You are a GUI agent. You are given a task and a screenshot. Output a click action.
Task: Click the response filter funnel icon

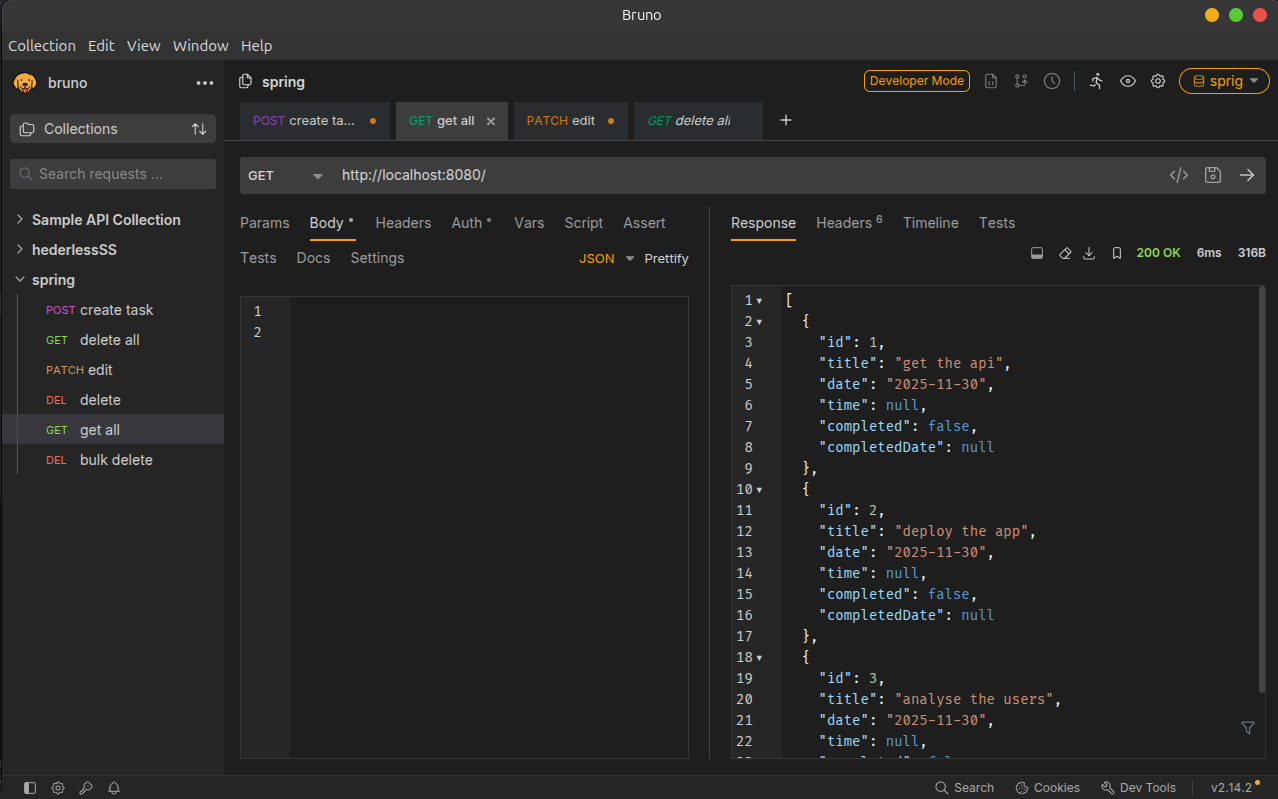(x=1248, y=728)
